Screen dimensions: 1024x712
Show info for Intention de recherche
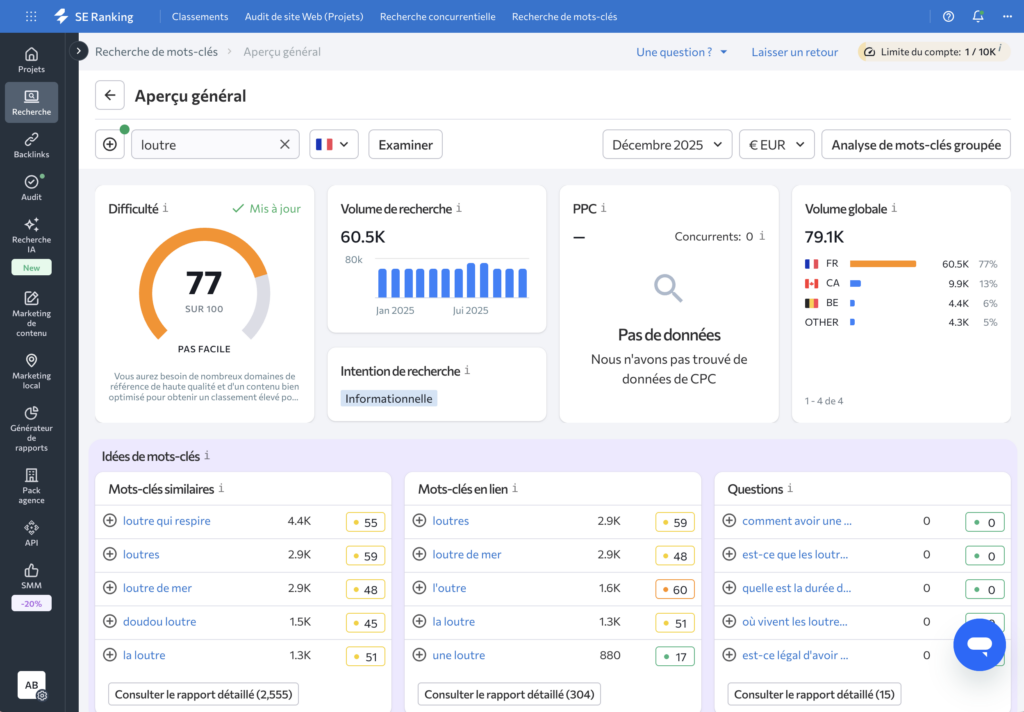(x=468, y=370)
